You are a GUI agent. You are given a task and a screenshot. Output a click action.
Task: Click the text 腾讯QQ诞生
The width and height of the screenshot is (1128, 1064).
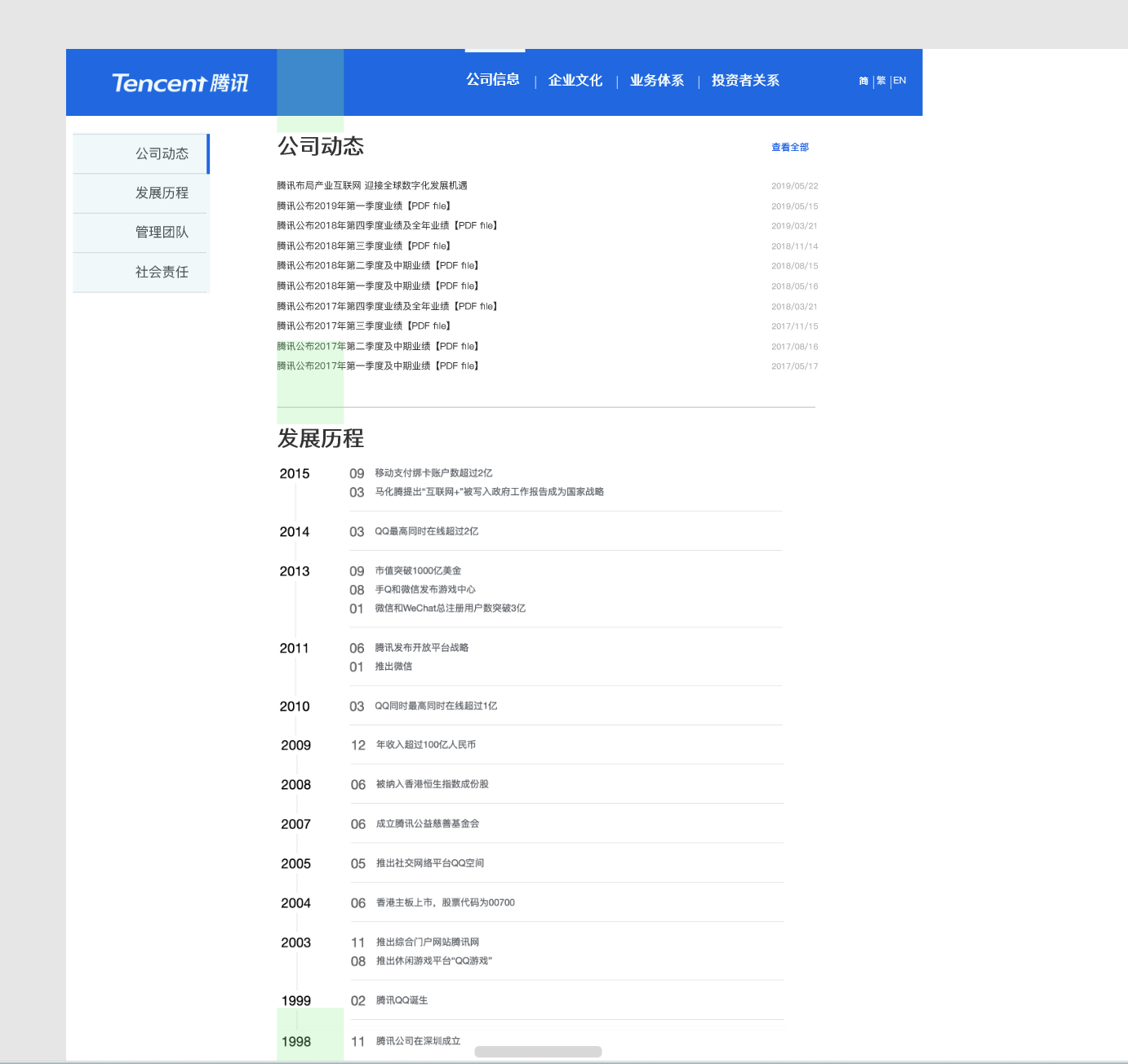coord(402,1000)
